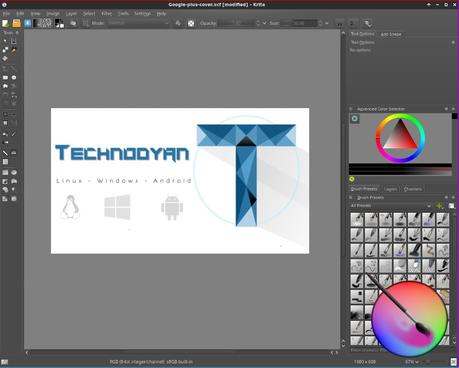459x368 pixels.
Task: Click the Opacity spin arrows
Action: click(258, 23)
